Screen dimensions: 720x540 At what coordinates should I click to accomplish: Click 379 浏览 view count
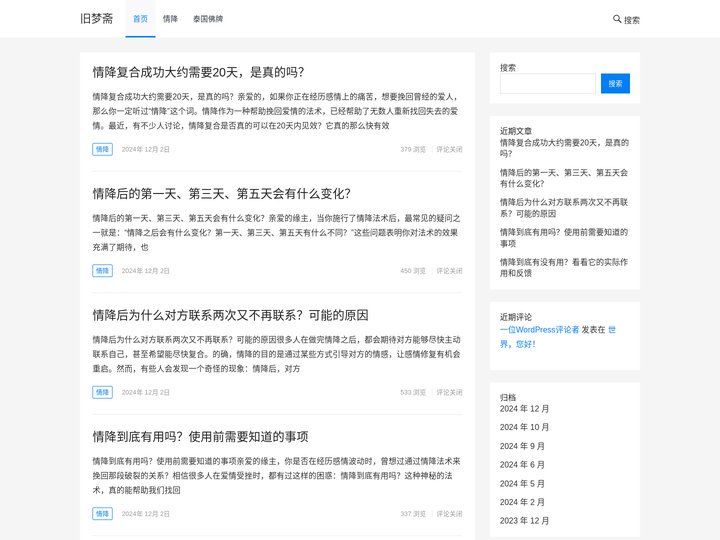click(x=413, y=149)
